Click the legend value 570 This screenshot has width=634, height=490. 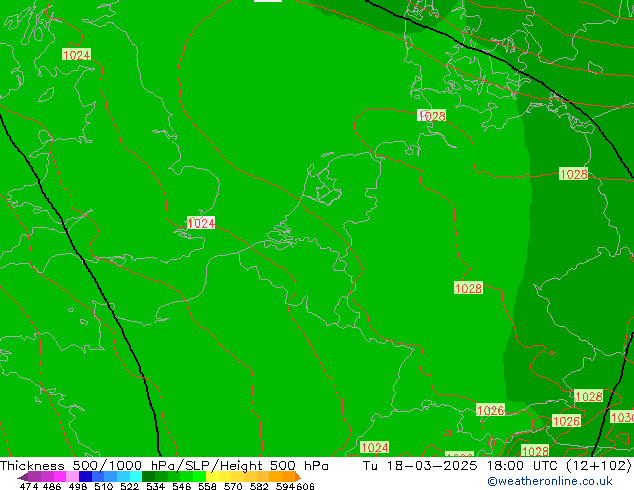pos(233,486)
